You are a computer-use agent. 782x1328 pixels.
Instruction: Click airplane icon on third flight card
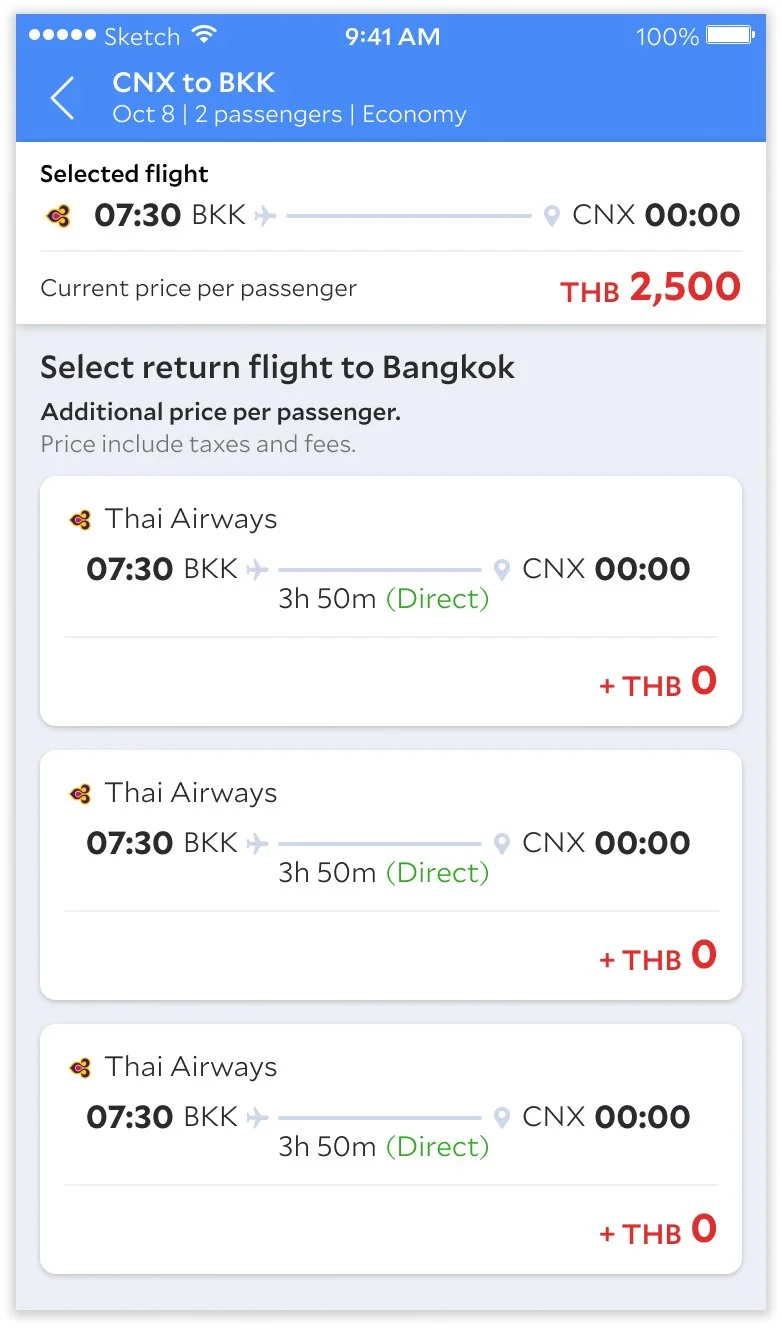[258, 1117]
